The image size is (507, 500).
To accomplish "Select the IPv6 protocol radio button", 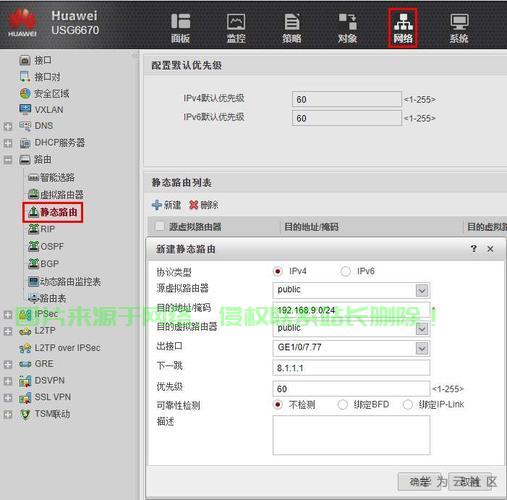I will coord(345,271).
